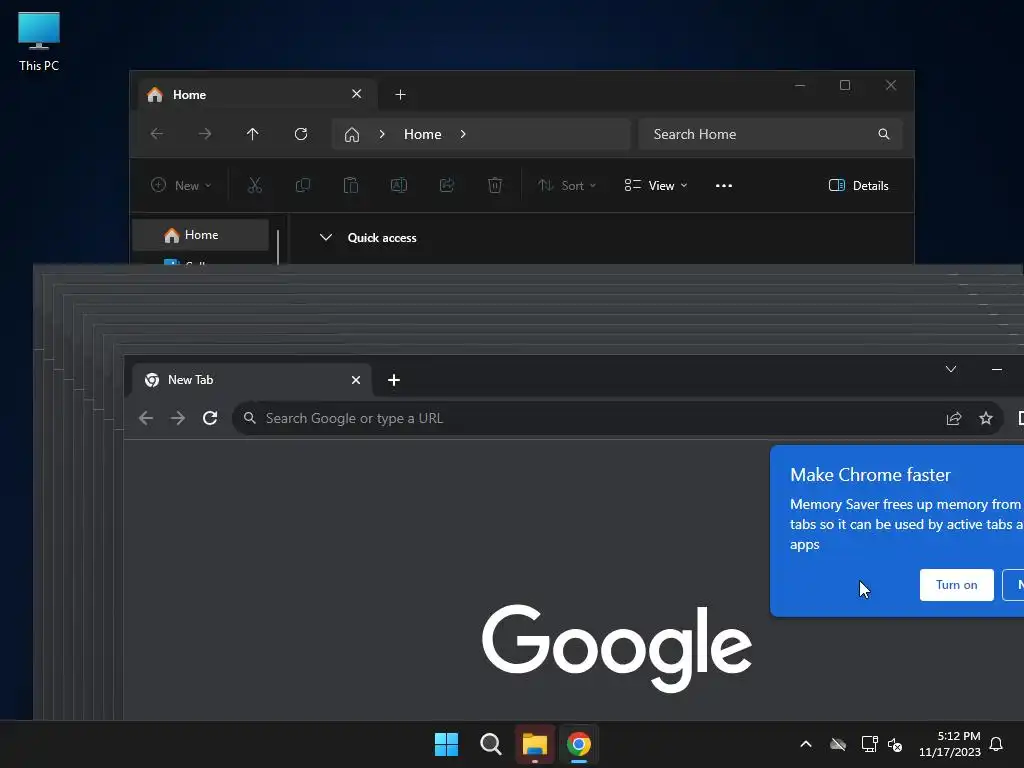Click Chrome taskbar icon
Image resolution: width=1024 pixels, height=768 pixels.
click(x=579, y=744)
